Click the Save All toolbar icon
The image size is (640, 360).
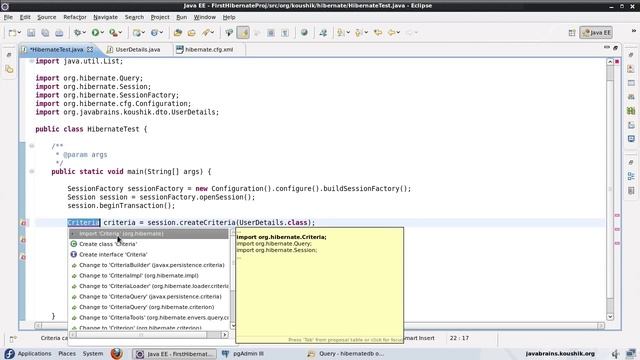click(x=45, y=33)
